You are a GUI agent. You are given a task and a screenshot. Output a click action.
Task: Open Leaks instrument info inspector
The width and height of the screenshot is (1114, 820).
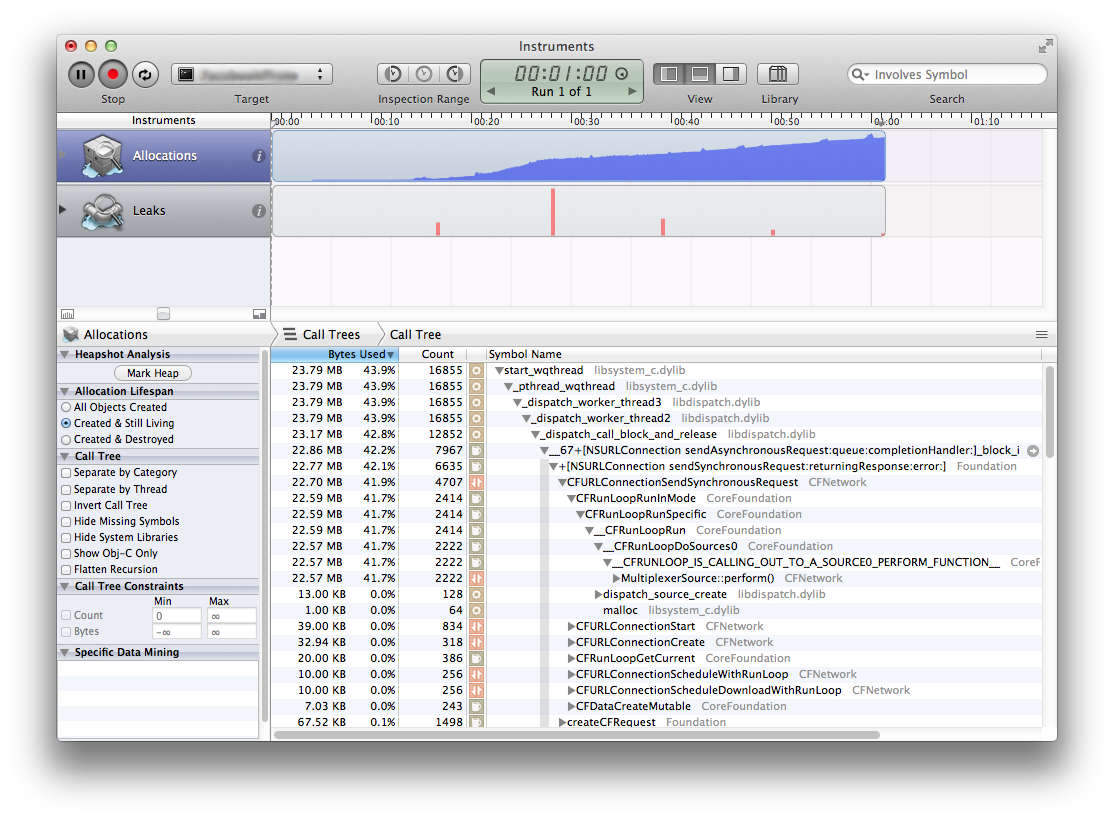pyautogui.click(x=259, y=210)
